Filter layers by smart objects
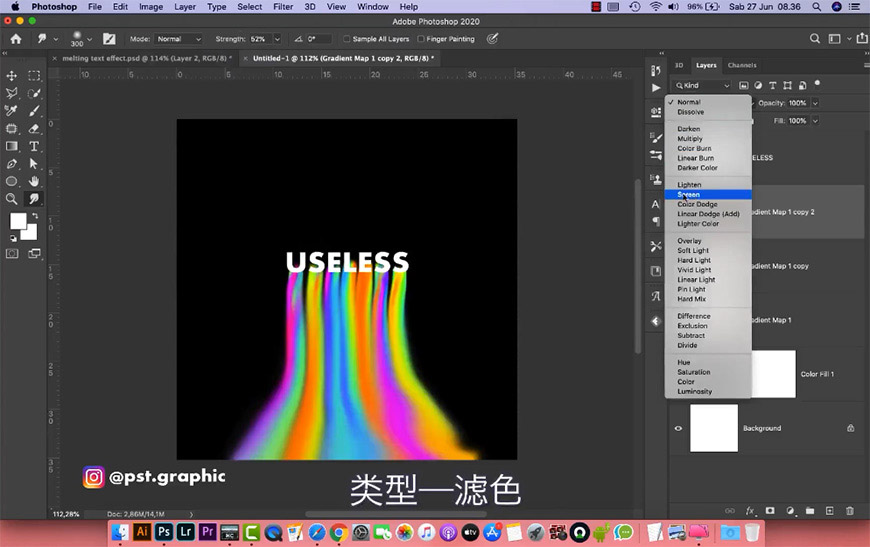 coord(802,85)
